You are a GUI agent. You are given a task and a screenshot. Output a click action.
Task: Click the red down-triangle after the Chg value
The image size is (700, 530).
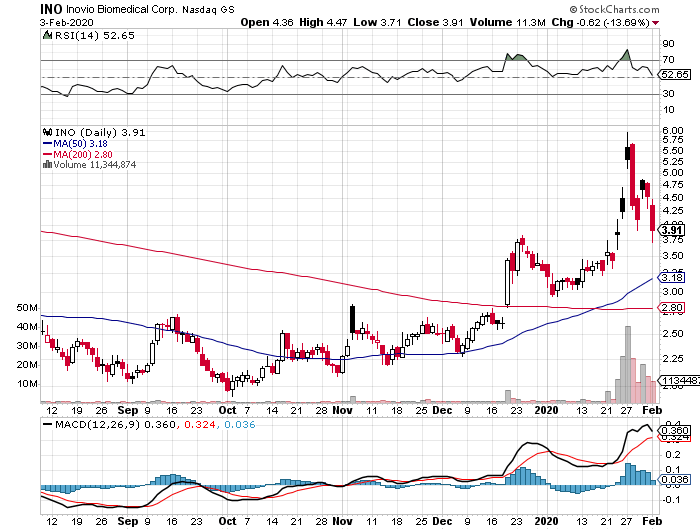(655, 23)
